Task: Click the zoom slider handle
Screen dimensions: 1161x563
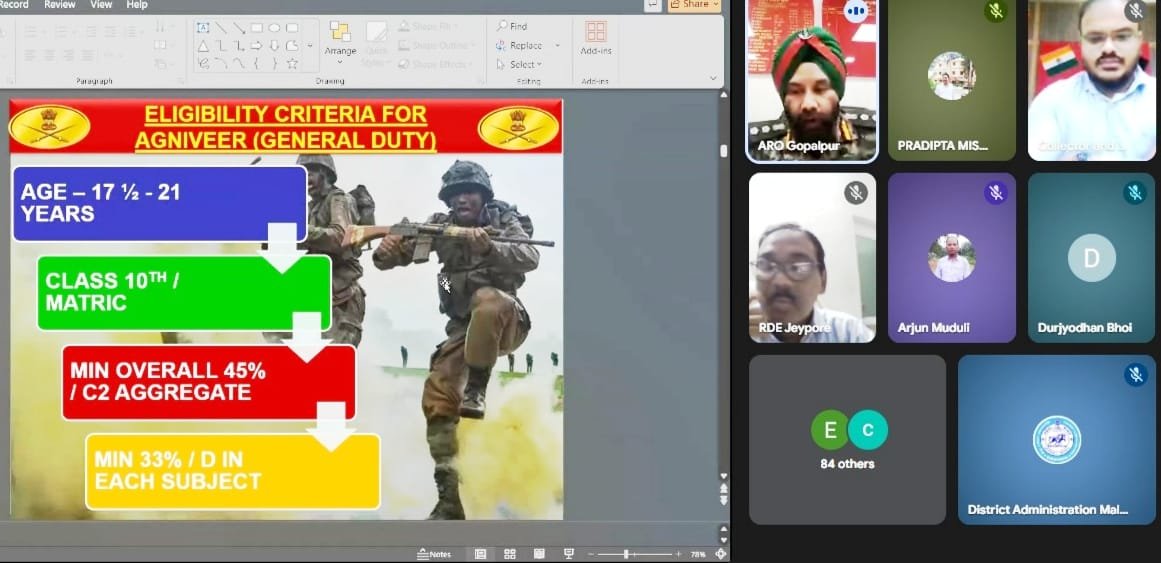Action: pyautogui.click(x=626, y=554)
